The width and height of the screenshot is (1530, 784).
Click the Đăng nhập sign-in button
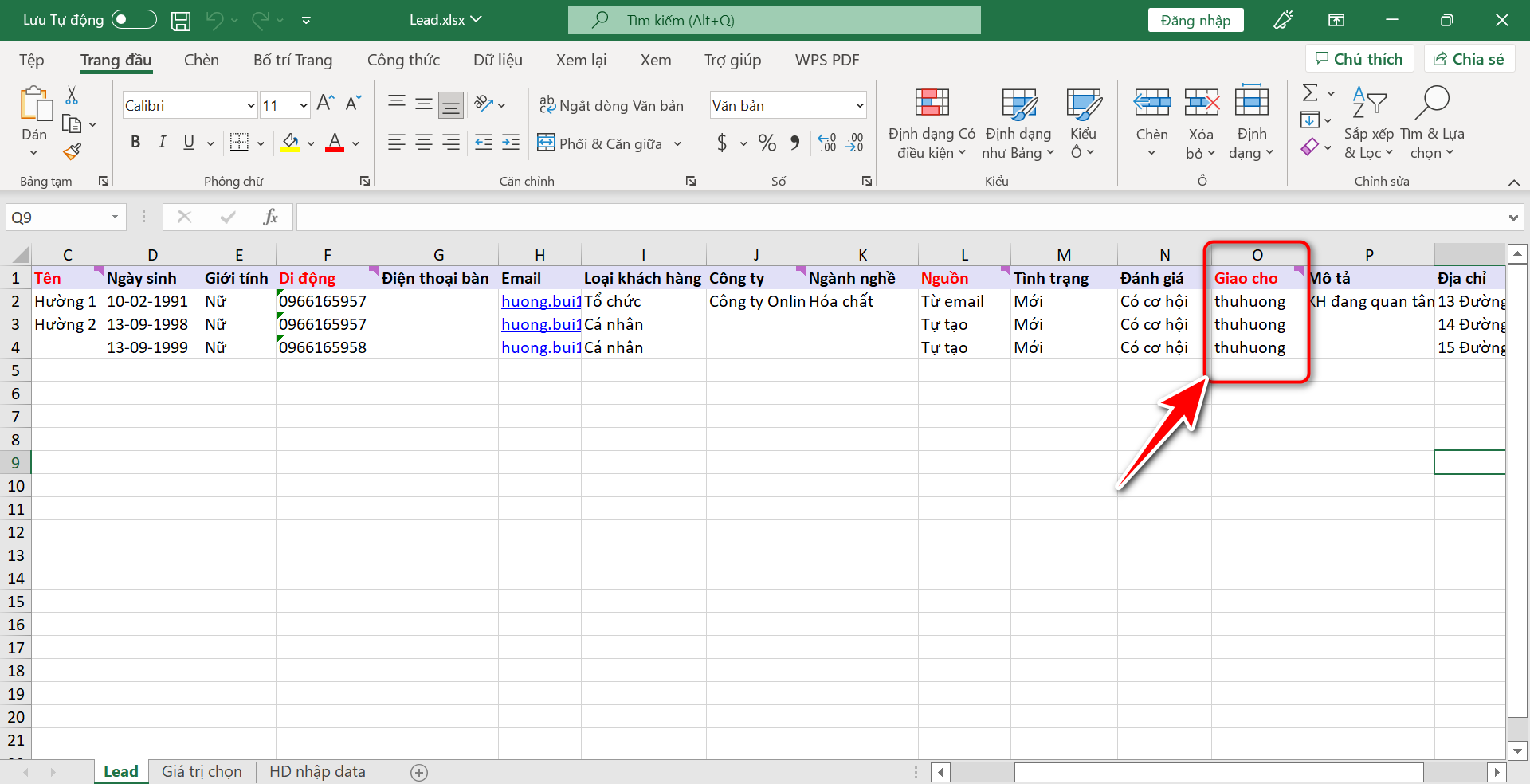point(1195,20)
